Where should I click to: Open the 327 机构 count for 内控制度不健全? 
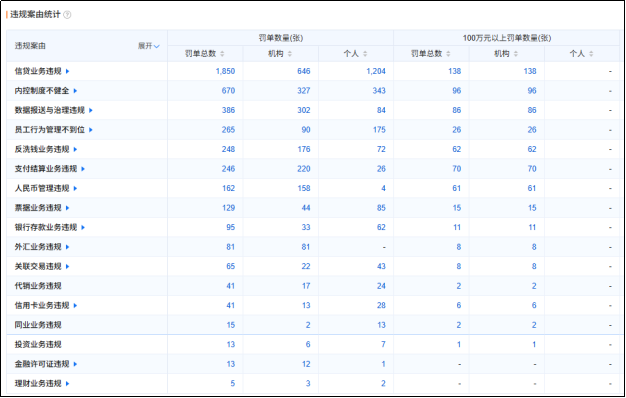(304, 91)
